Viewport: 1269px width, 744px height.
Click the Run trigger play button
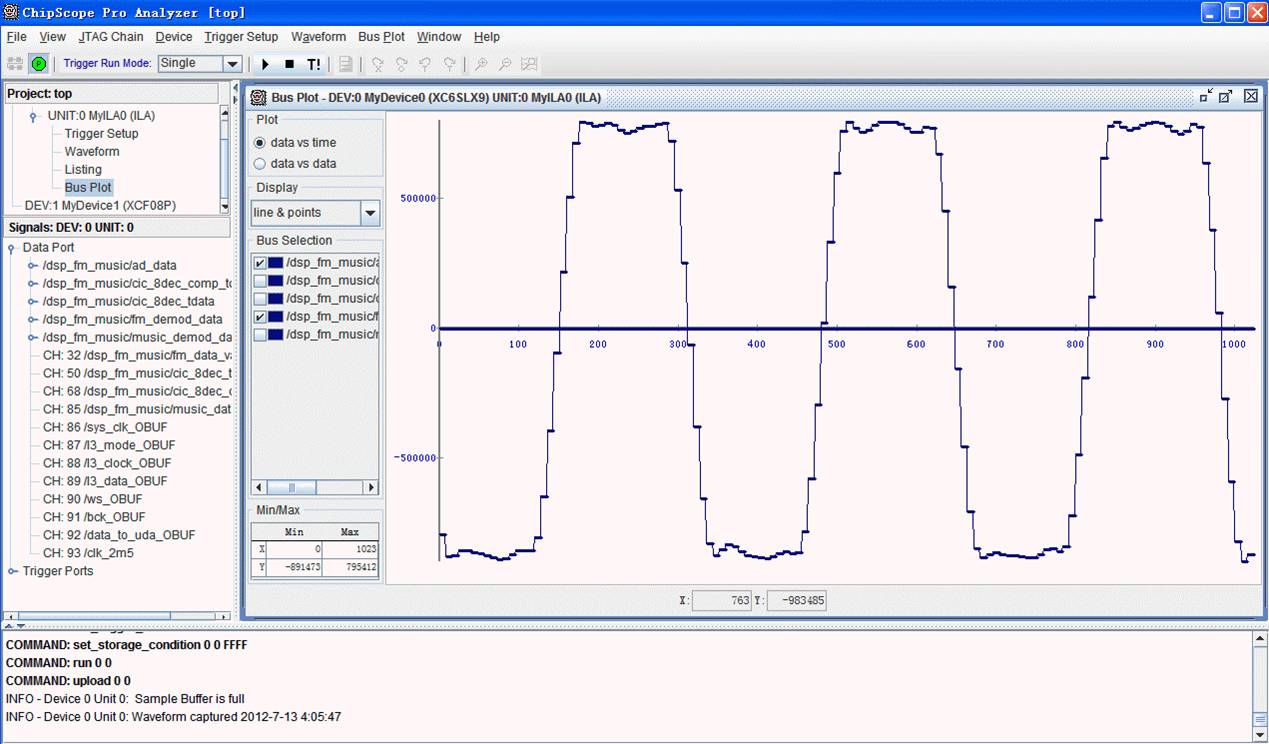point(265,64)
